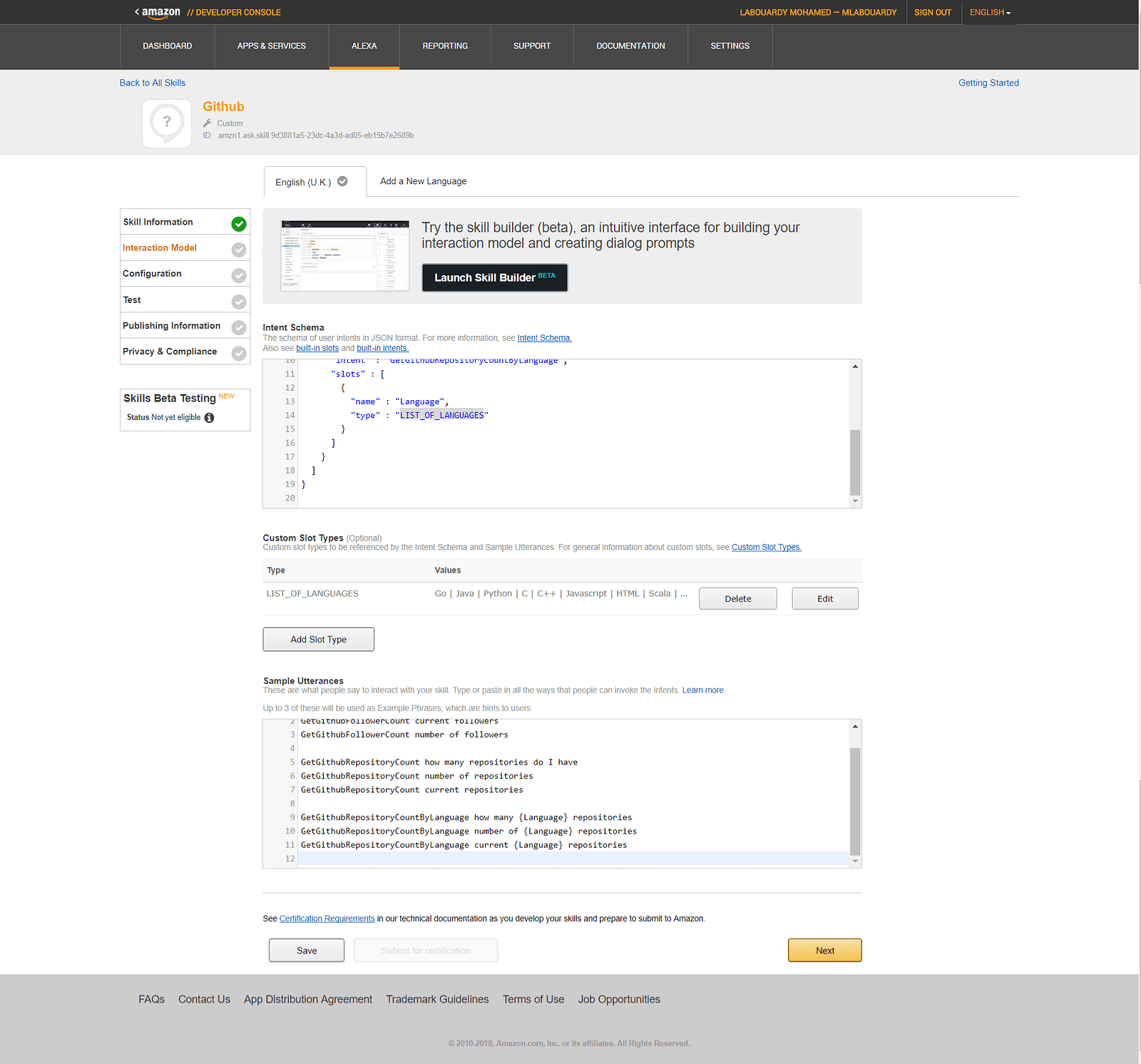Open the Getting Started link
The width and height of the screenshot is (1141, 1064).
988,83
